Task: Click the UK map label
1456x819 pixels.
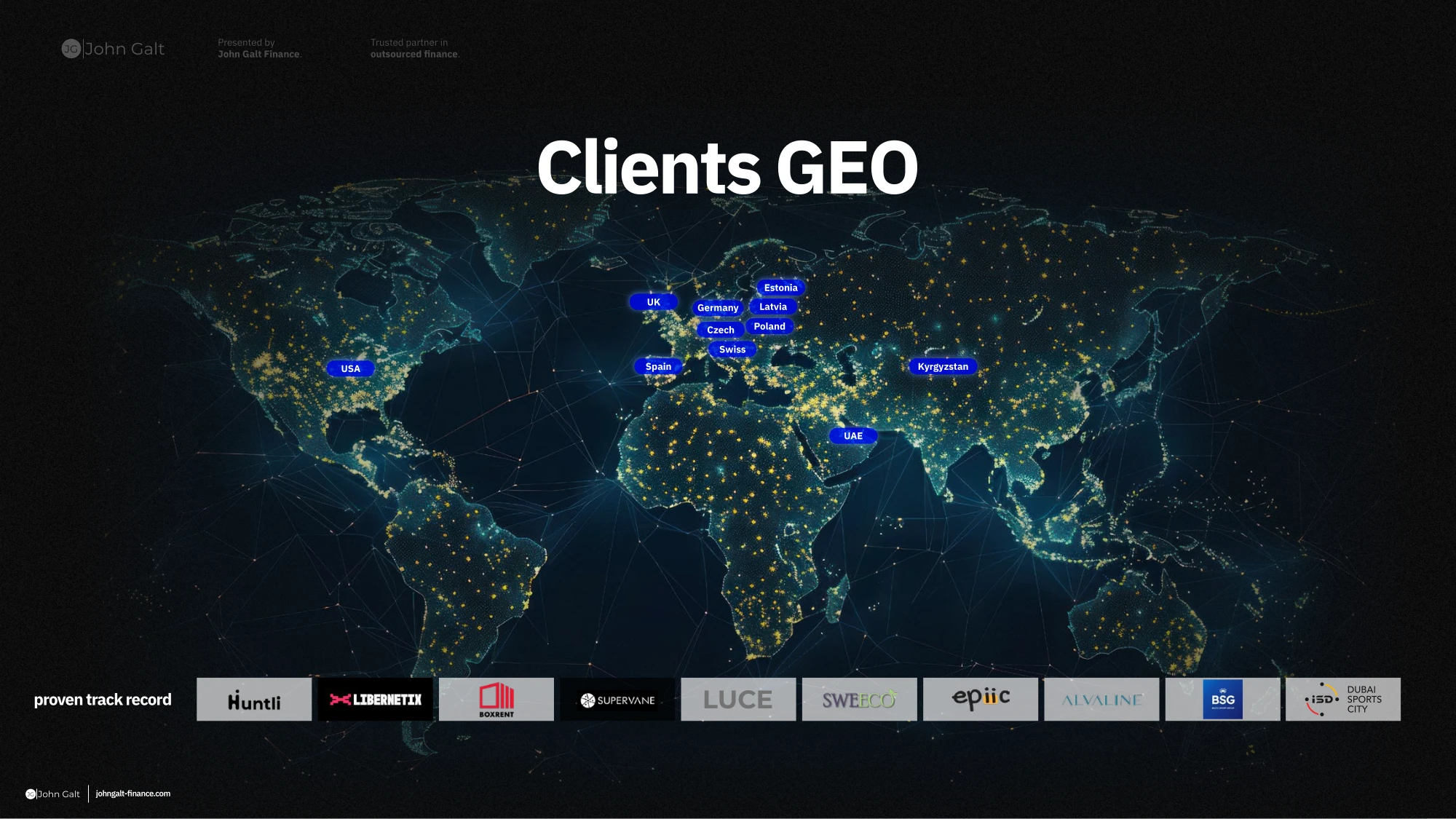Action: [654, 302]
